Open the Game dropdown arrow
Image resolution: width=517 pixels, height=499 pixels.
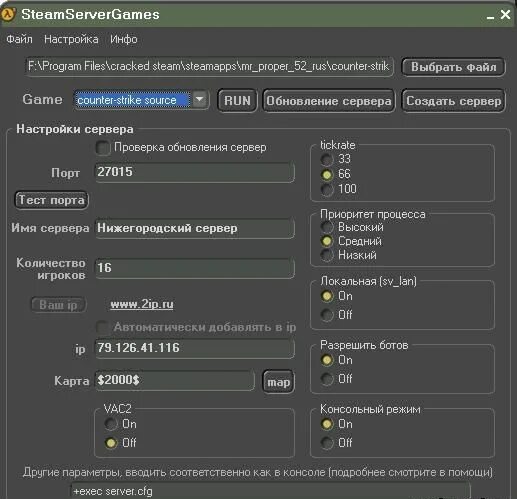200,99
